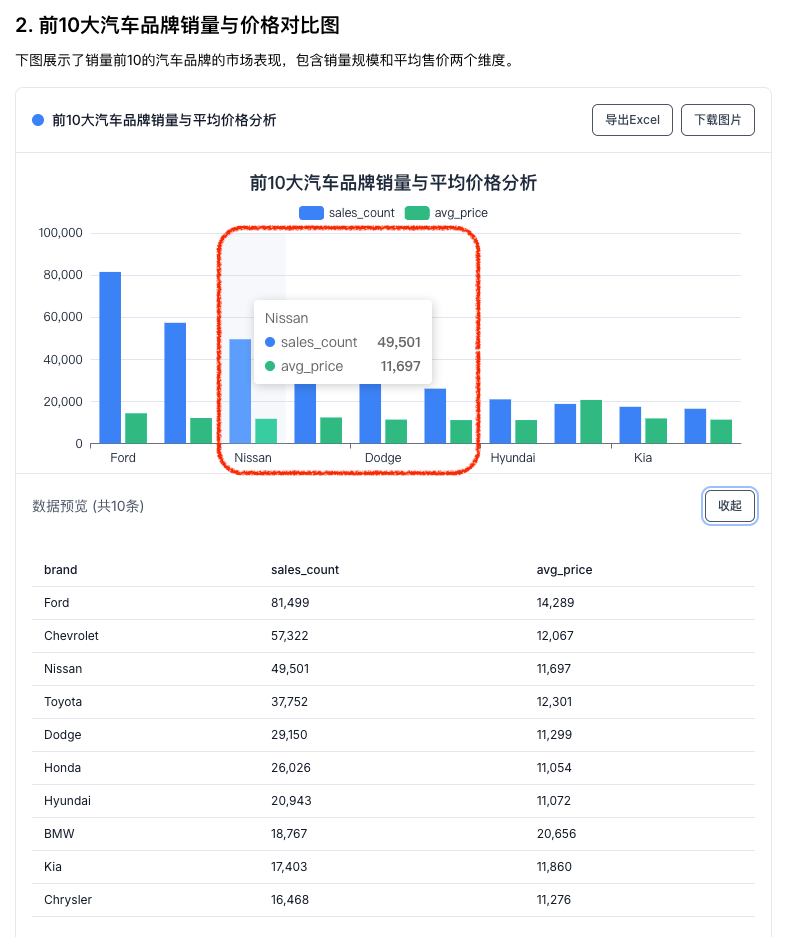Screen dimensions: 791x937
Task: Click avg price value 11,276
Action: (553, 899)
